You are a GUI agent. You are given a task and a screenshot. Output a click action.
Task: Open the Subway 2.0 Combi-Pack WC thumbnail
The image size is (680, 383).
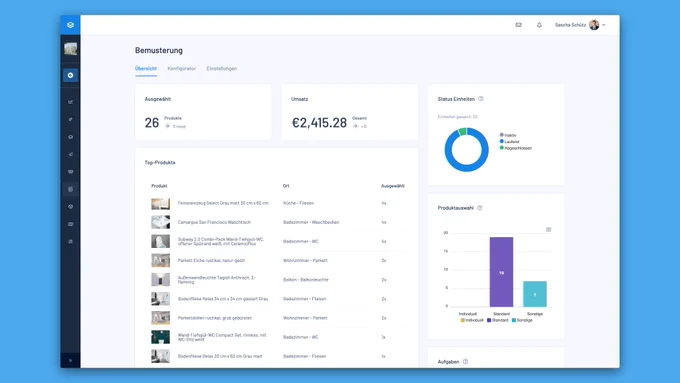coord(160,241)
